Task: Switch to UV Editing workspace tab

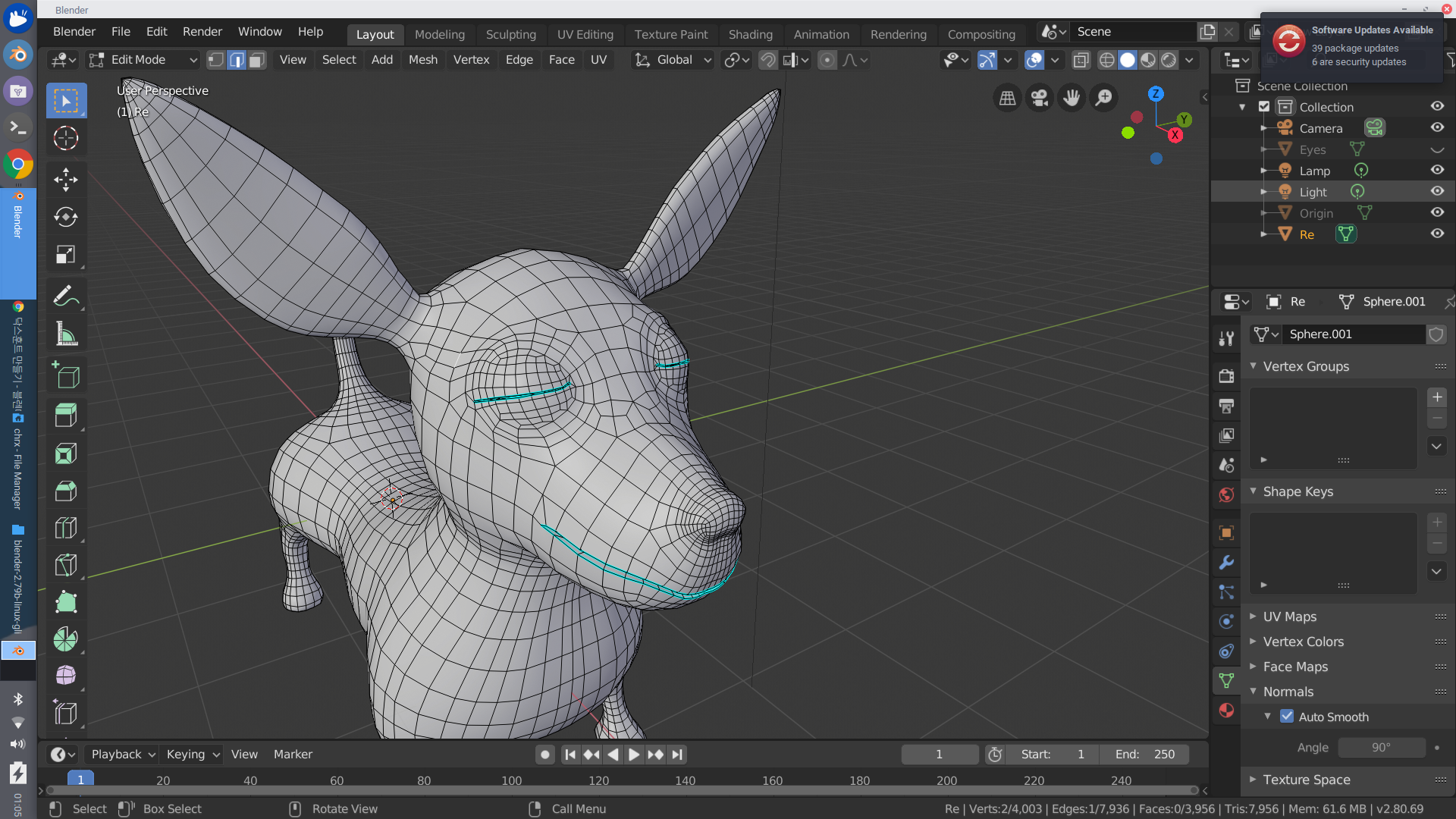Action: point(585,34)
